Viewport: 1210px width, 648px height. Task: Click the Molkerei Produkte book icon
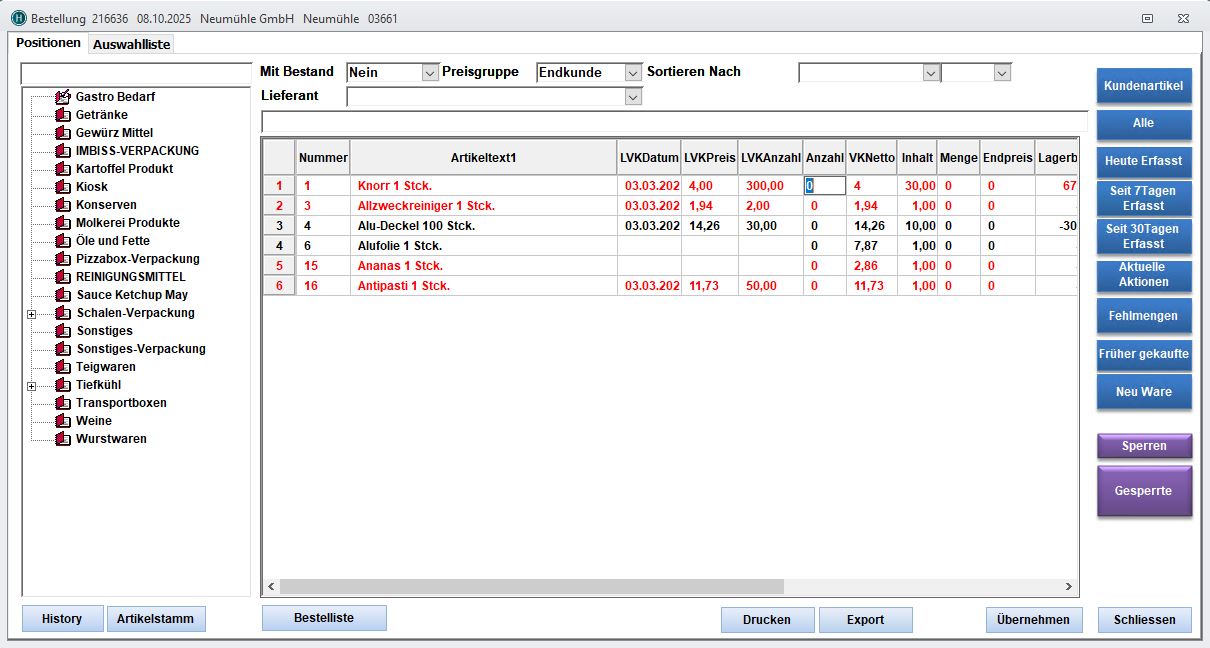click(63, 223)
